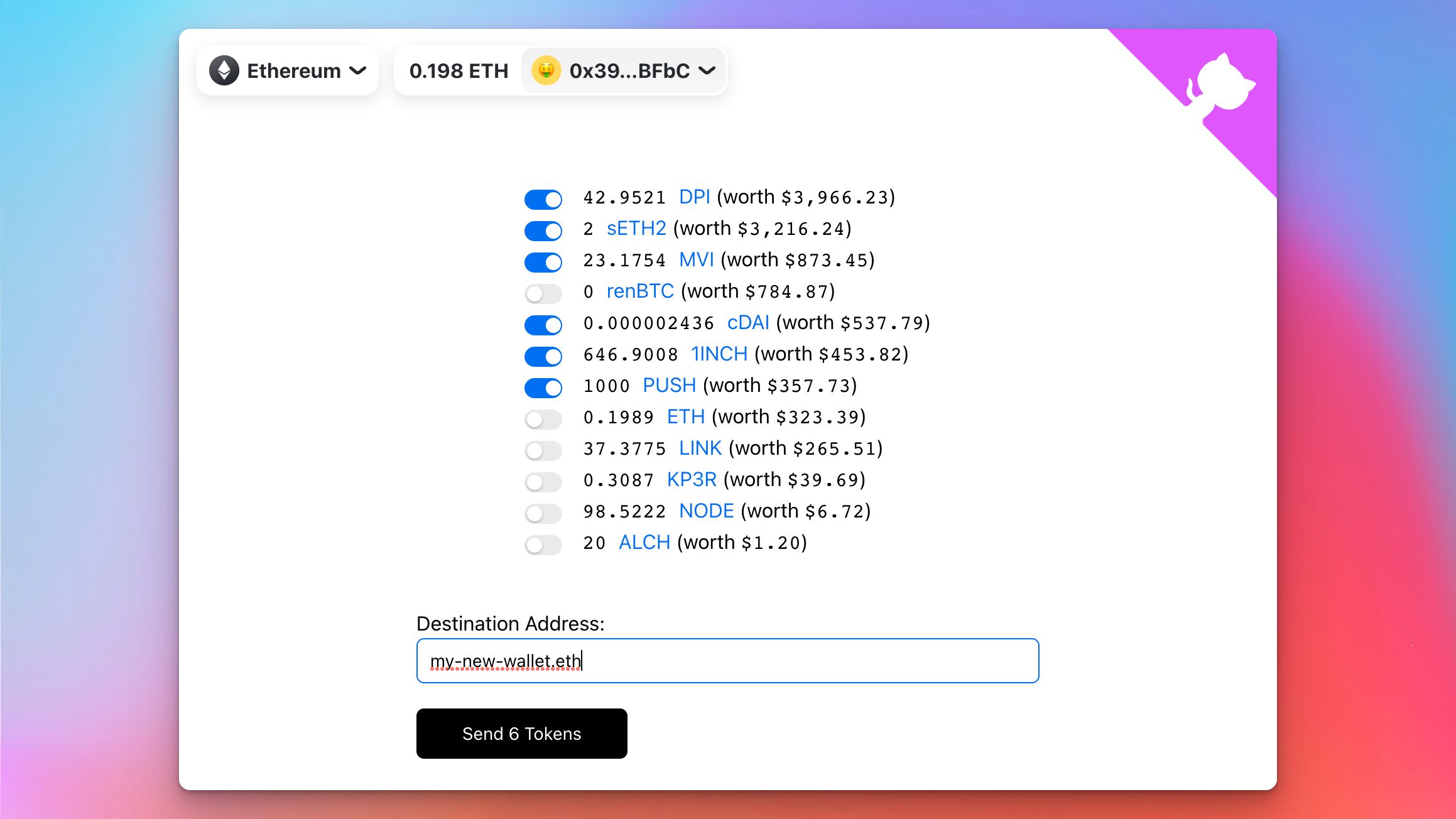Open the ALCH token link

[x=644, y=542]
